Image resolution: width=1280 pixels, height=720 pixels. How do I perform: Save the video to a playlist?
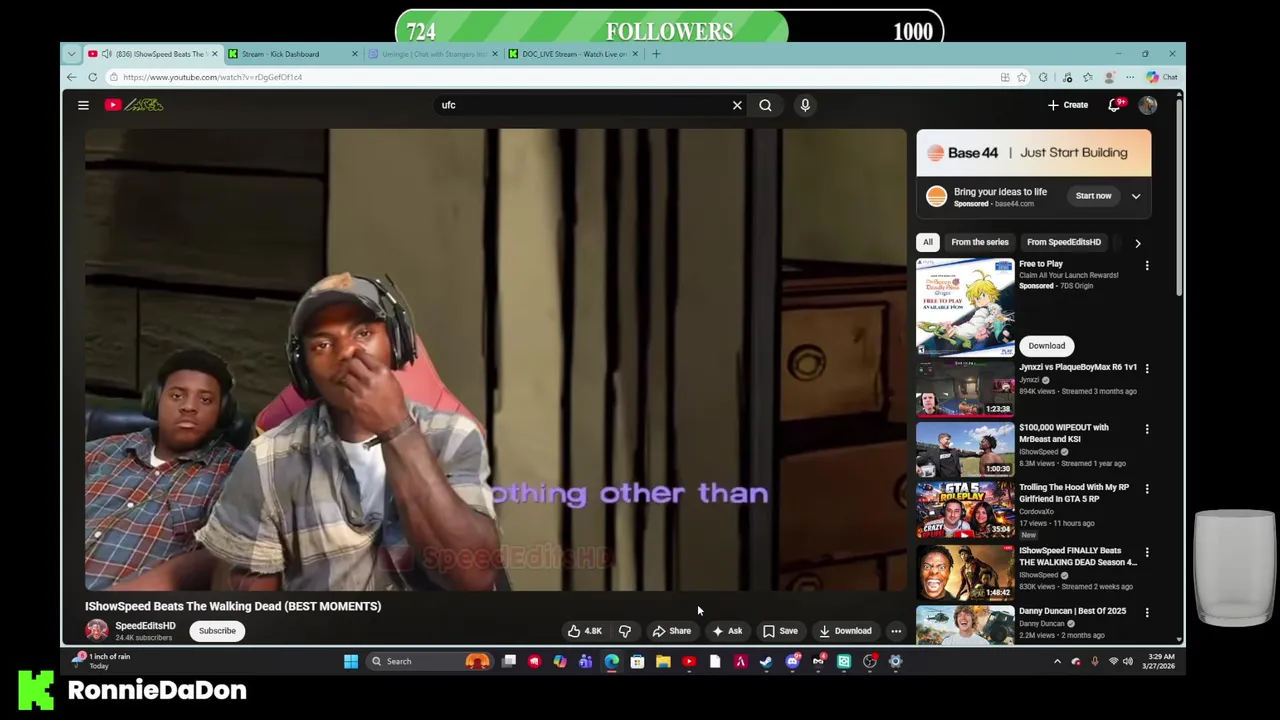(x=780, y=631)
